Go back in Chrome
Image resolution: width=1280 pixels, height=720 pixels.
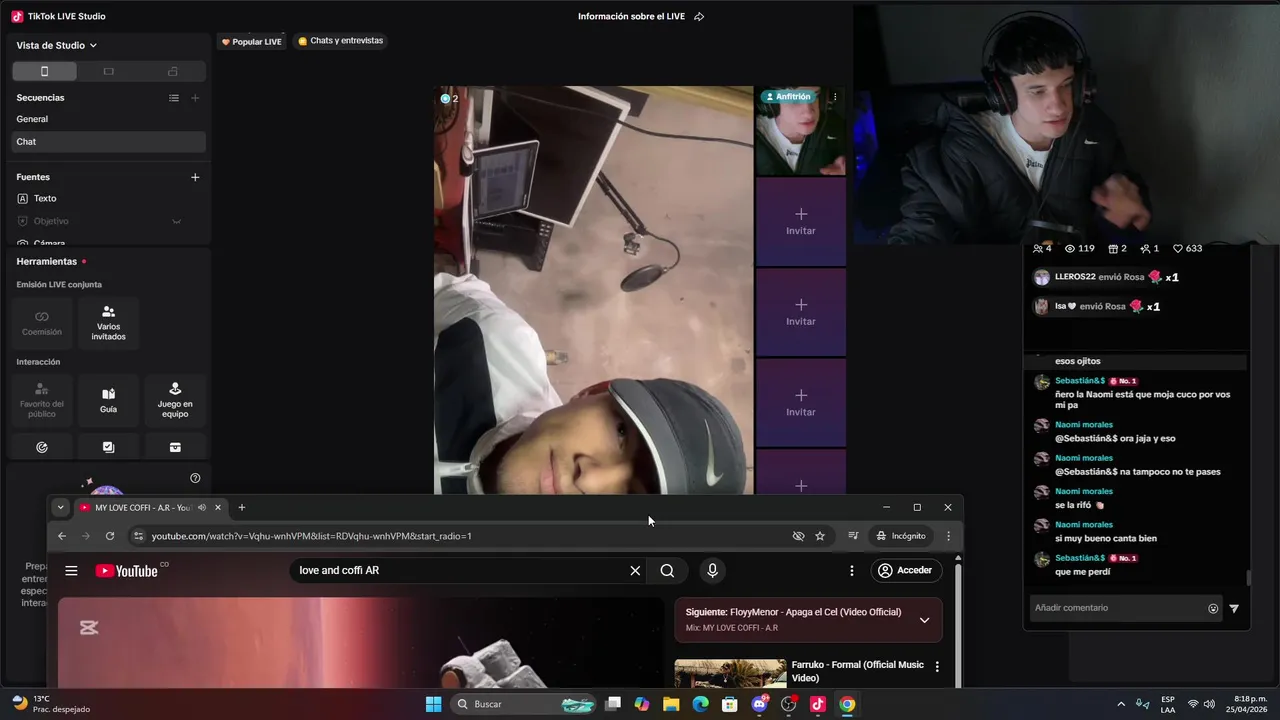pyautogui.click(x=62, y=536)
